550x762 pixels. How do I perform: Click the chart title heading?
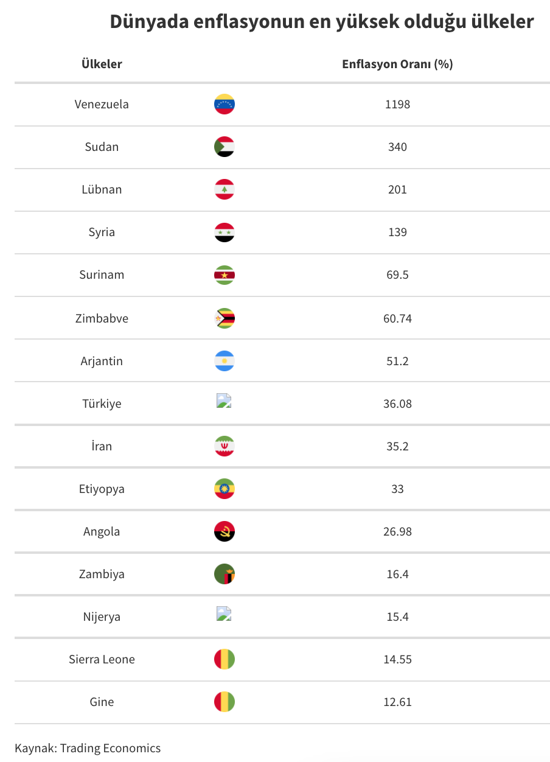click(x=322, y=22)
